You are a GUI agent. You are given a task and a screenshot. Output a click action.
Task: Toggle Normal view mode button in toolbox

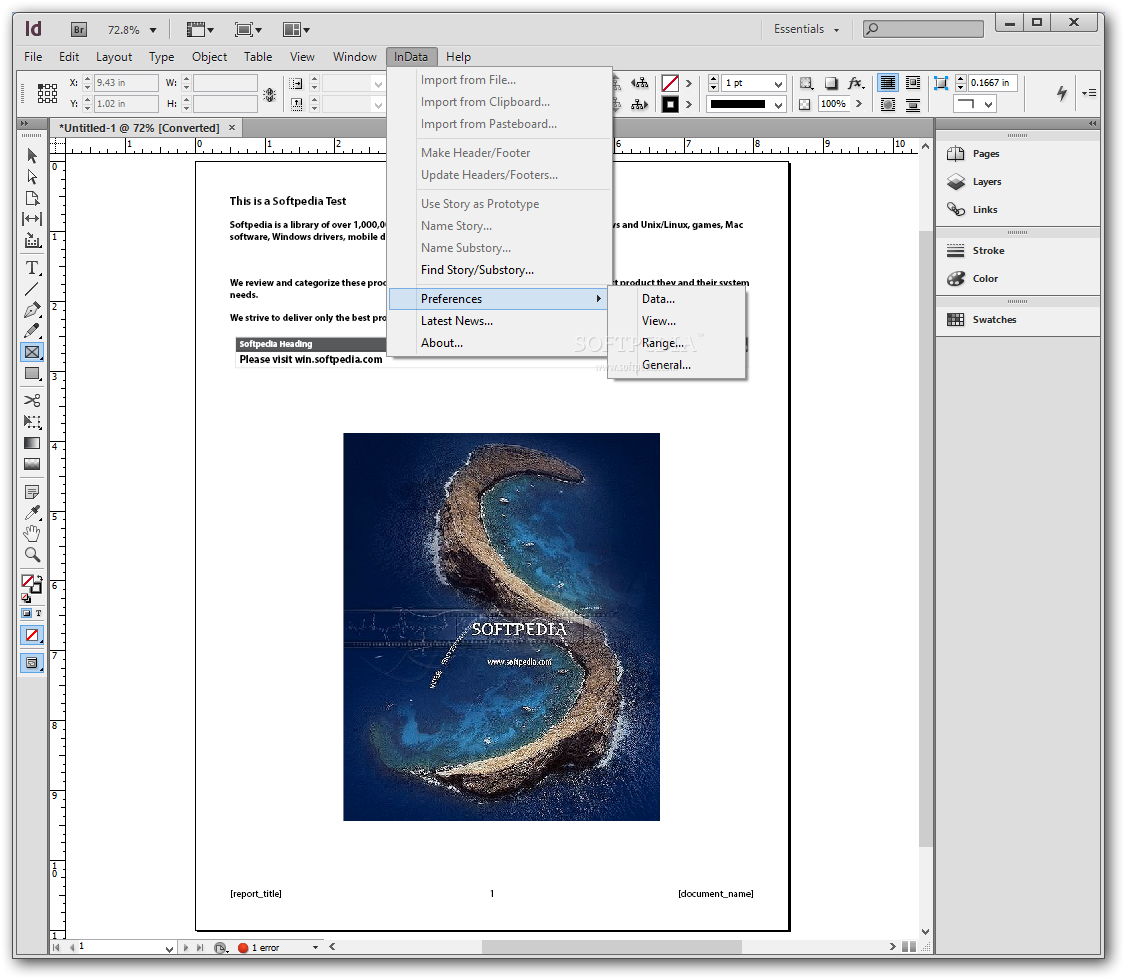(32, 663)
